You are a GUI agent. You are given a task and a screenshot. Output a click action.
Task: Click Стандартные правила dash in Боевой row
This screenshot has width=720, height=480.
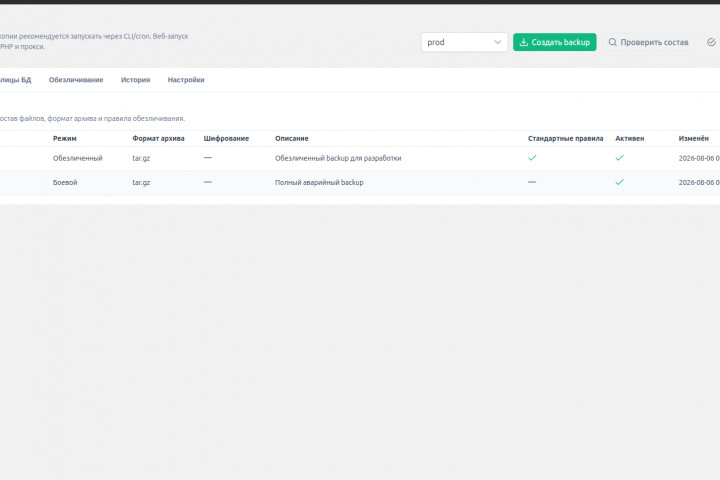[x=532, y=182]
